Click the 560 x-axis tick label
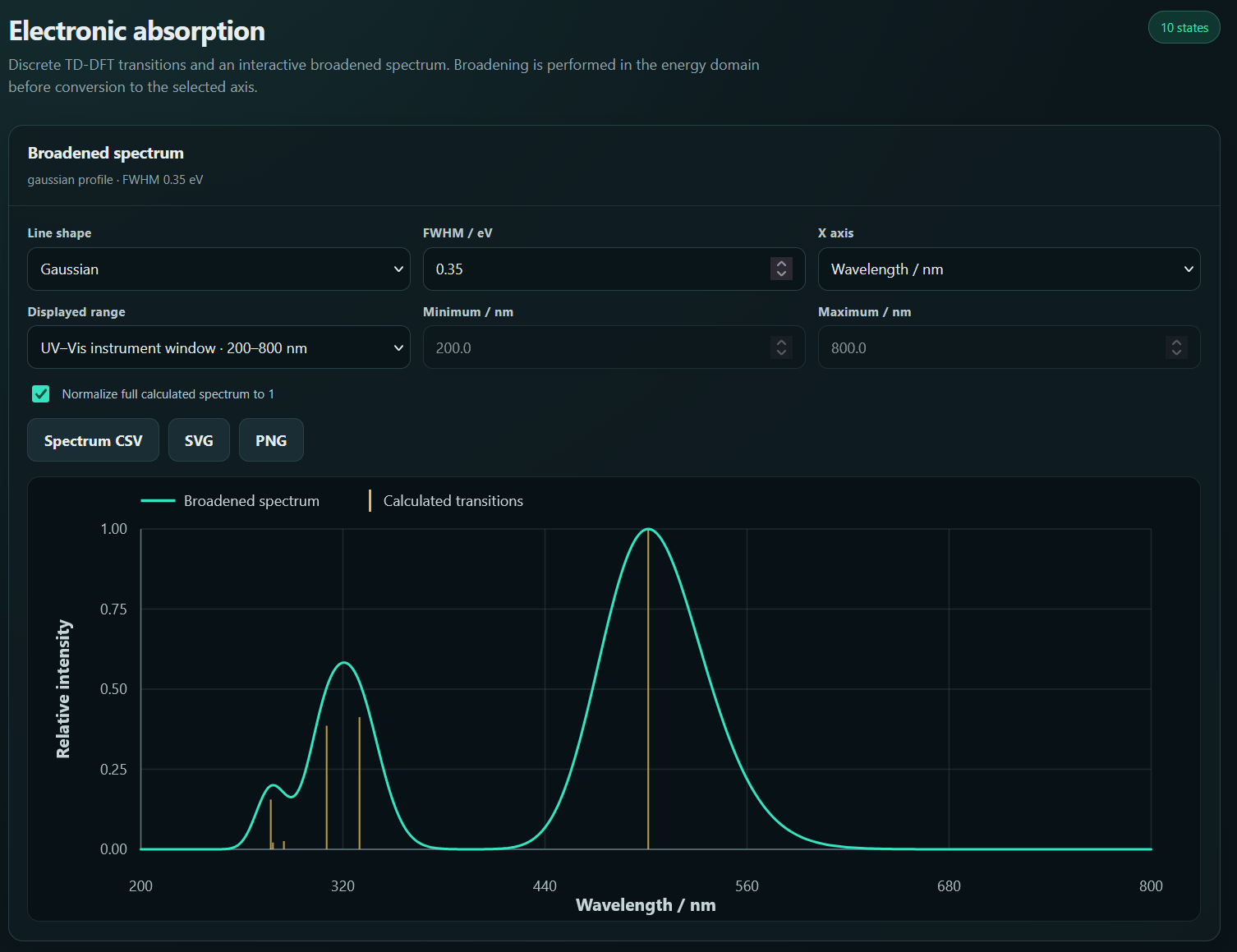Screen dimensions: 1237x952 747,886
